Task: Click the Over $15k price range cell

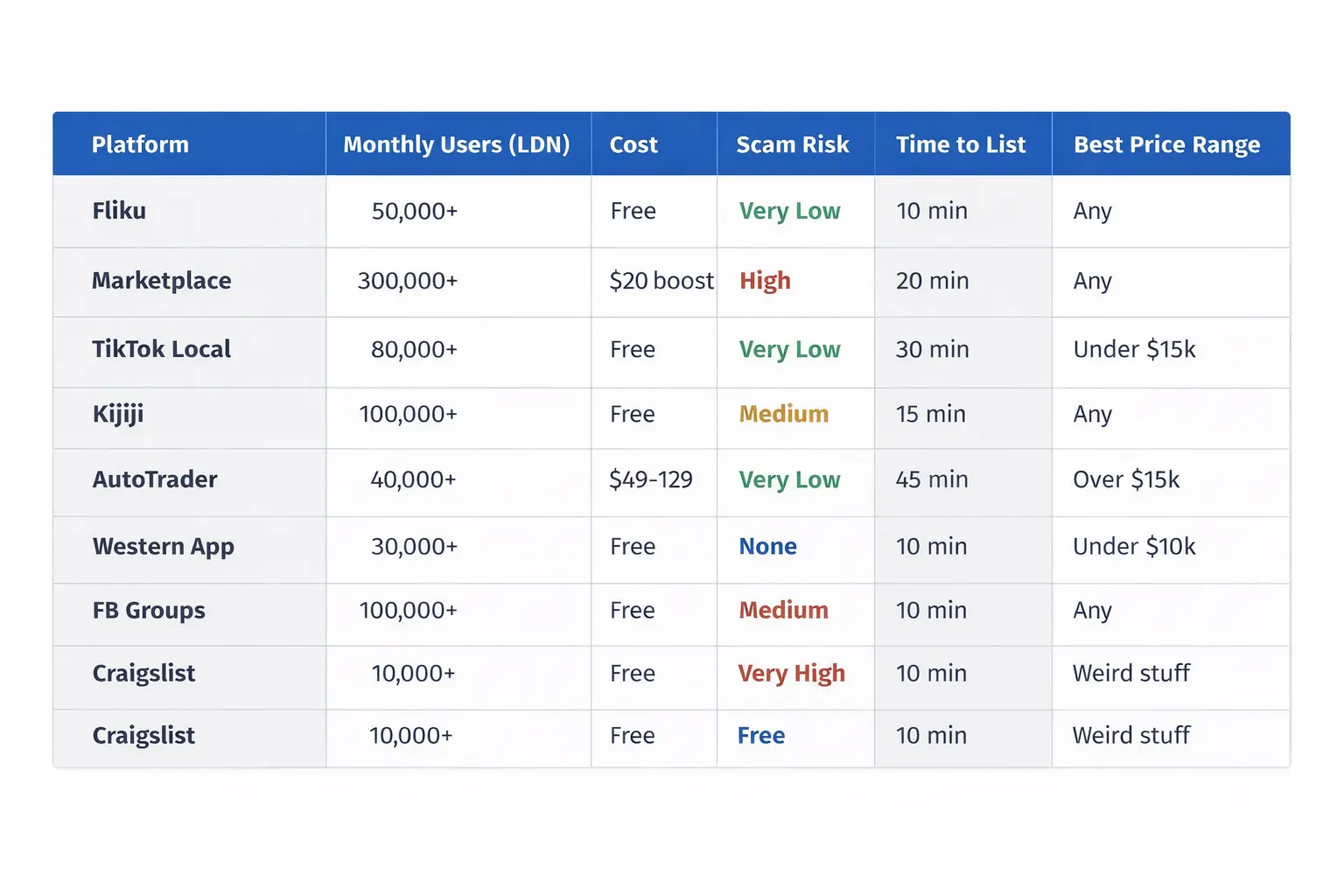Action: point(1126,479)
